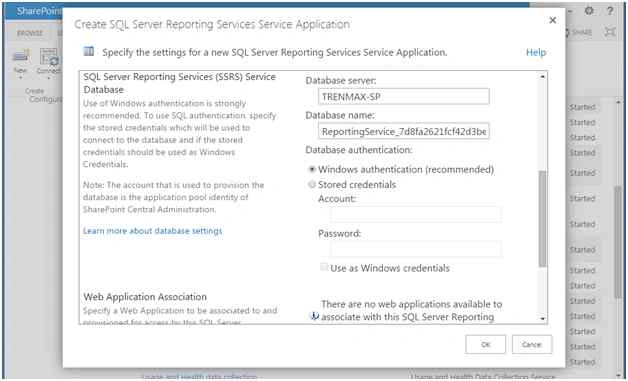Click the Account input field
Screen dimensions: 628x381
[416, 214]
